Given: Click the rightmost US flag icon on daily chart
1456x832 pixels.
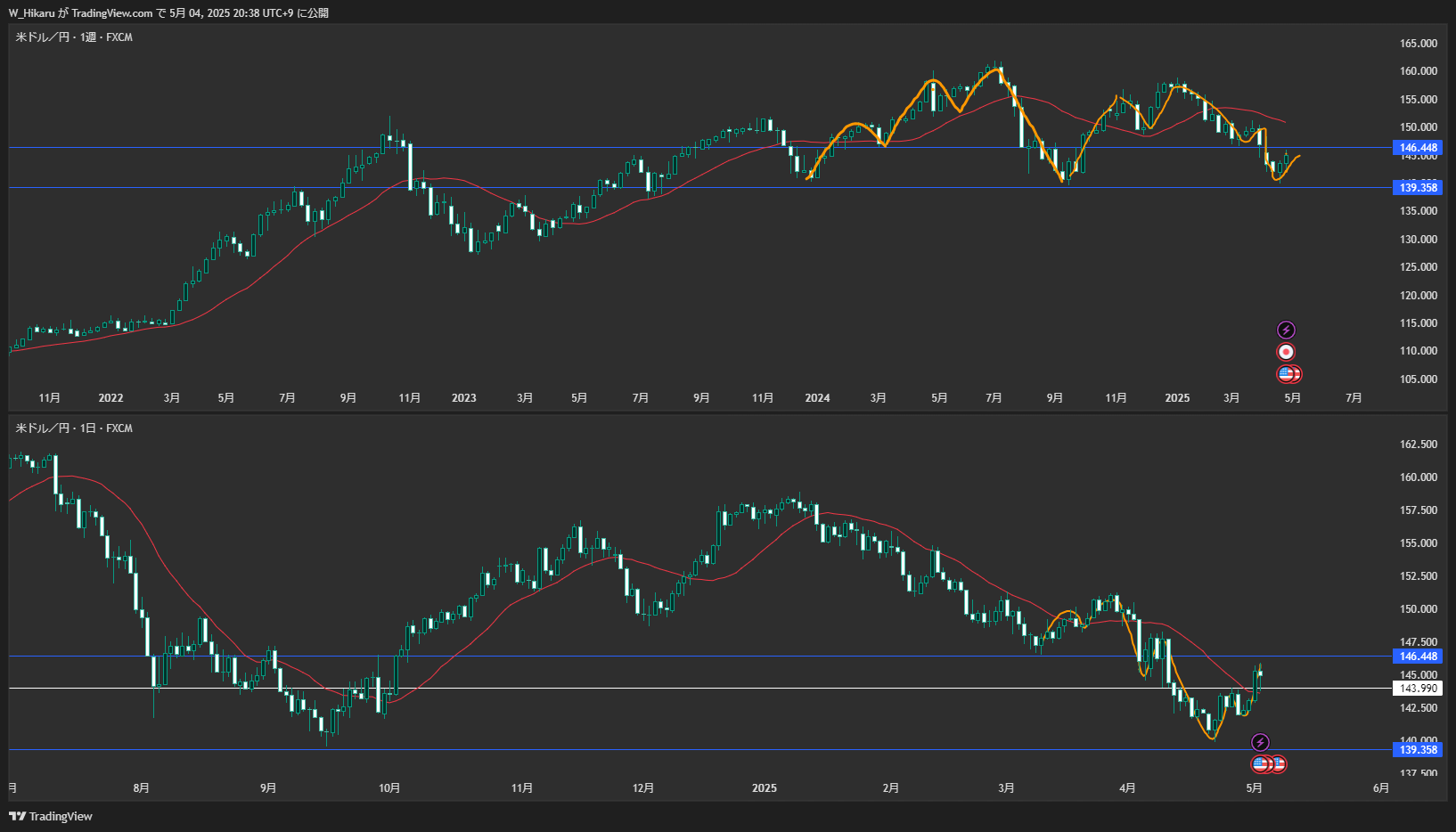Looking at the screenshot, I should pos(1278,764).
